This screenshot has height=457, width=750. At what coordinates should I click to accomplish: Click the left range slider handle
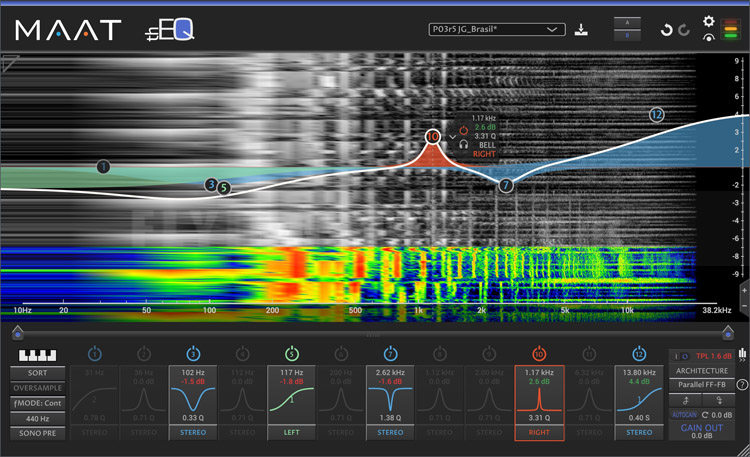(x=18, y=332)
